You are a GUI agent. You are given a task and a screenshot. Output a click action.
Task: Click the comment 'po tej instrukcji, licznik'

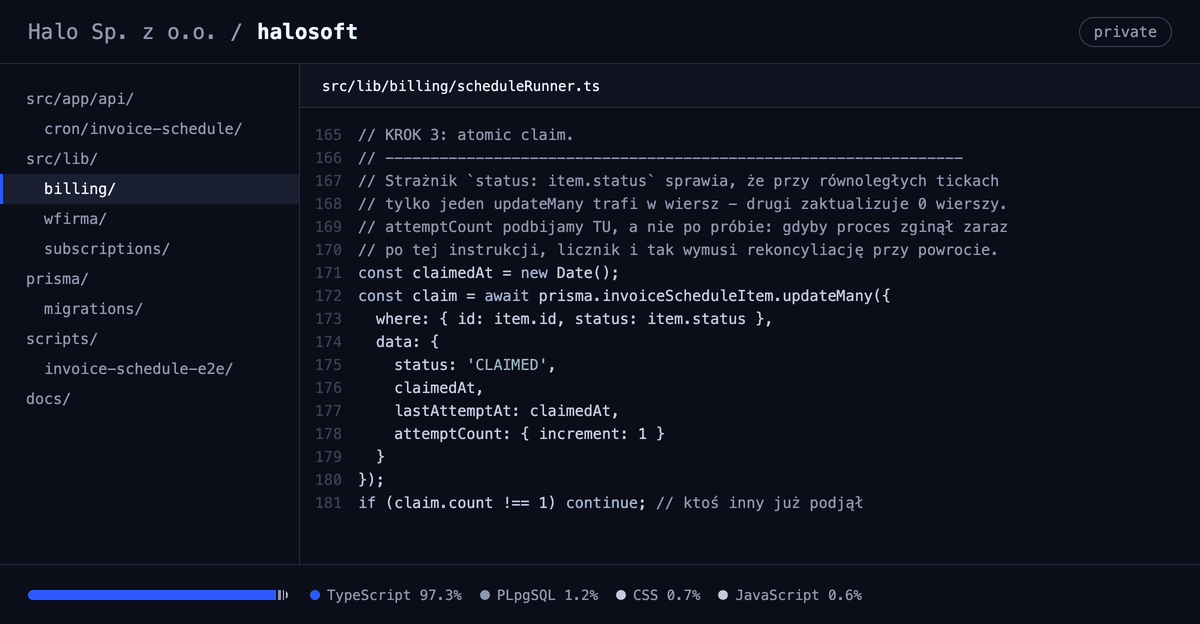[678, 250]
